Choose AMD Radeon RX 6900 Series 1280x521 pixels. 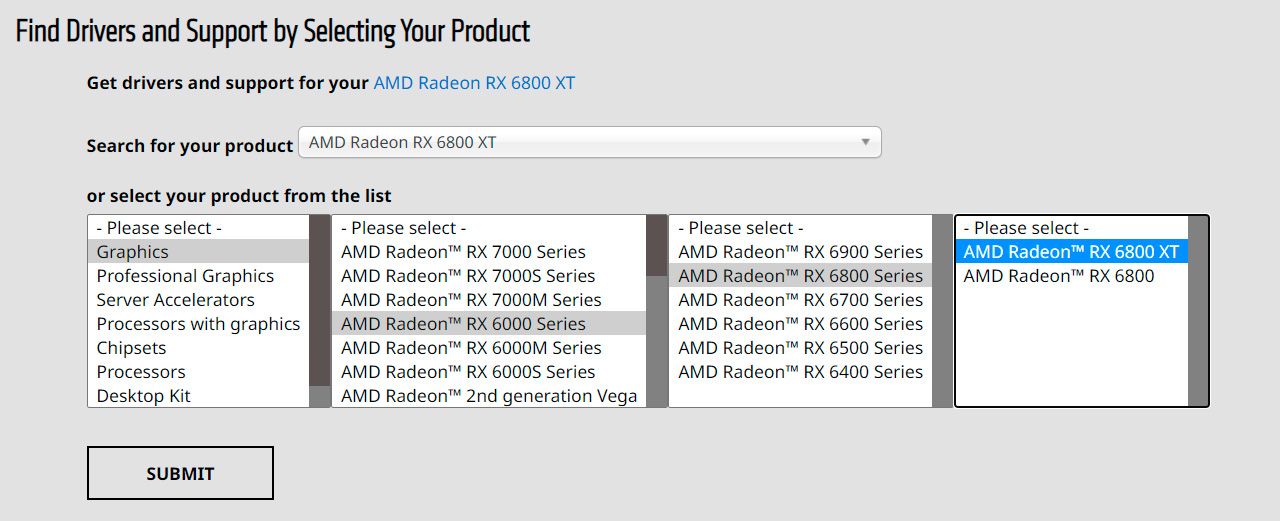800,252
